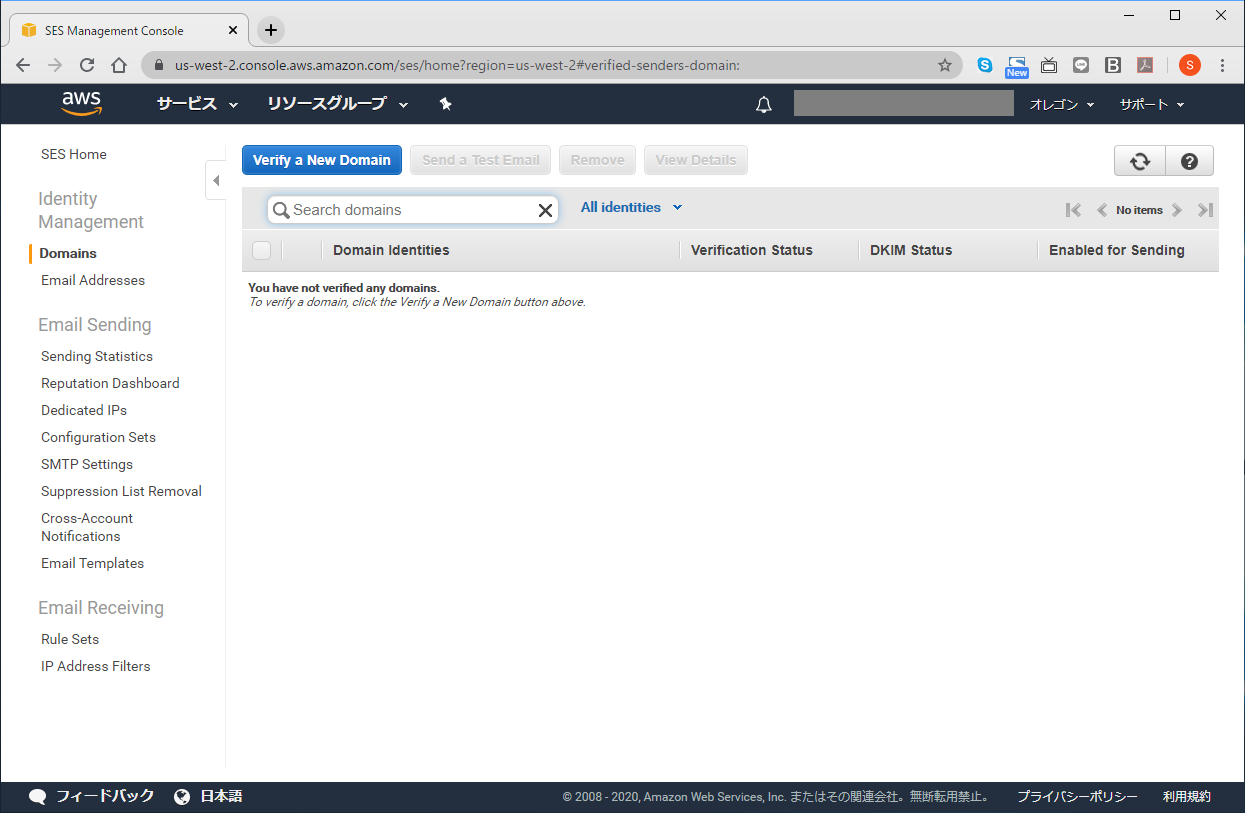Open Configuration Sets page

(98, 437)
